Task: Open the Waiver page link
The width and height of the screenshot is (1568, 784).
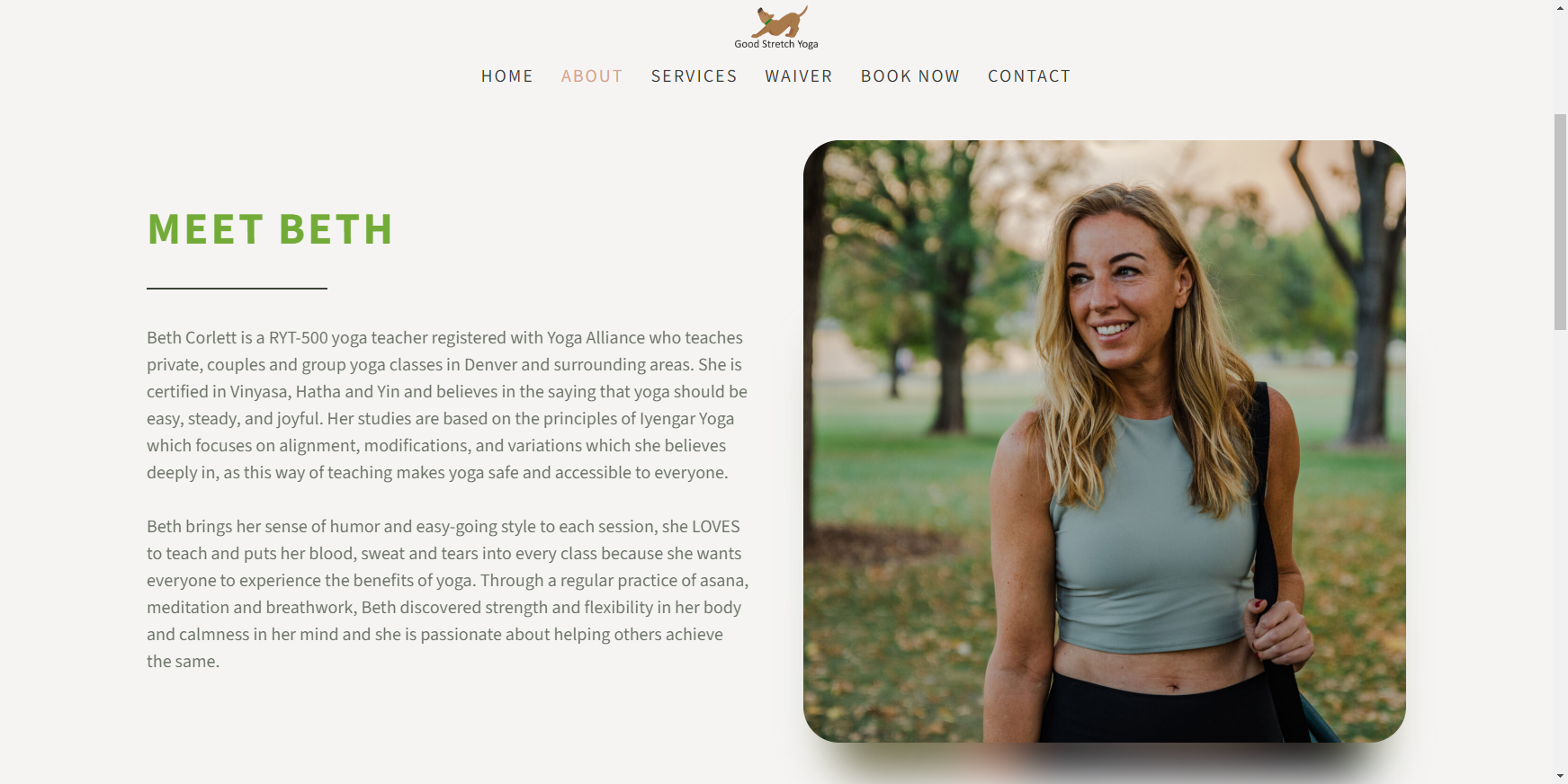Action: pyautogui.click(x=799, y=76)
